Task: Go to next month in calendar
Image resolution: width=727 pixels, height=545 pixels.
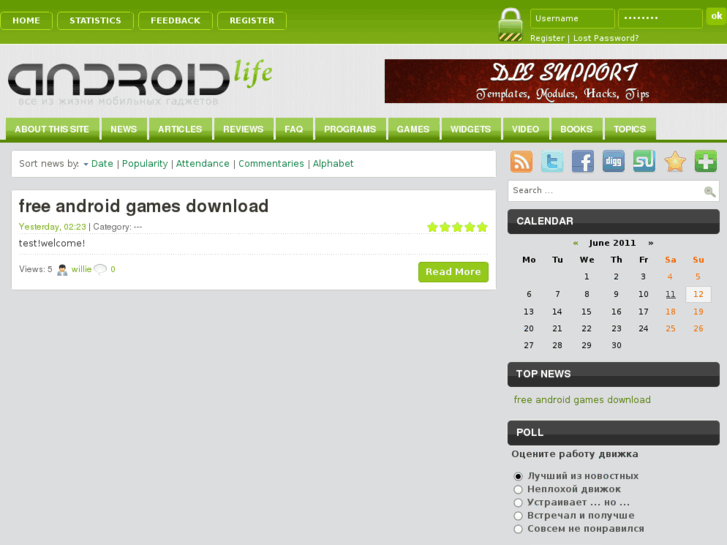Action: point(651,243)
